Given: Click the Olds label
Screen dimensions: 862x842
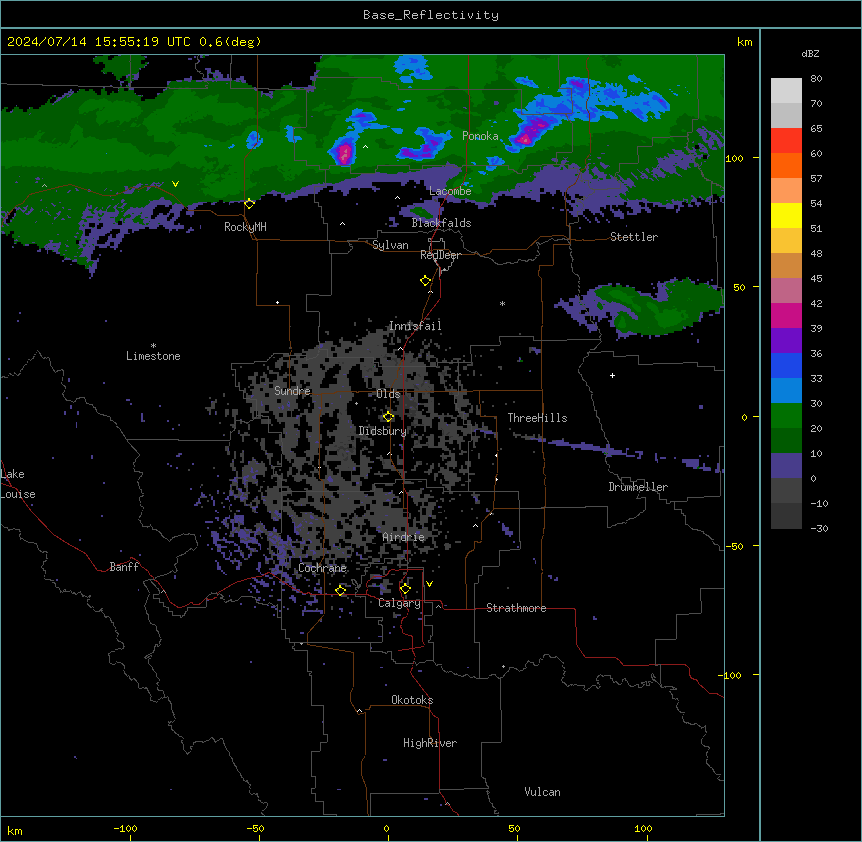Looking at the screenshot, I should pos(388,394).
